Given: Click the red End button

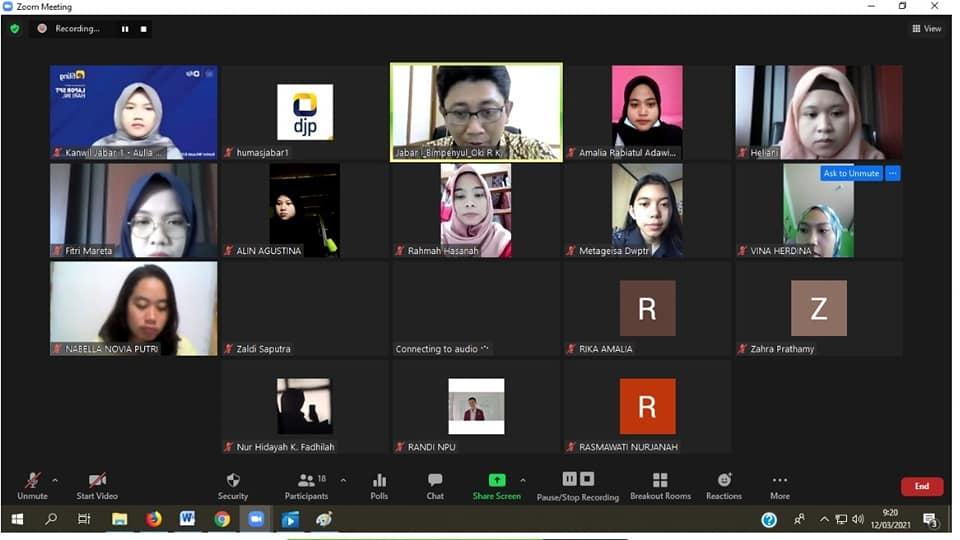Looking at the screenshot, I should 921,486.
